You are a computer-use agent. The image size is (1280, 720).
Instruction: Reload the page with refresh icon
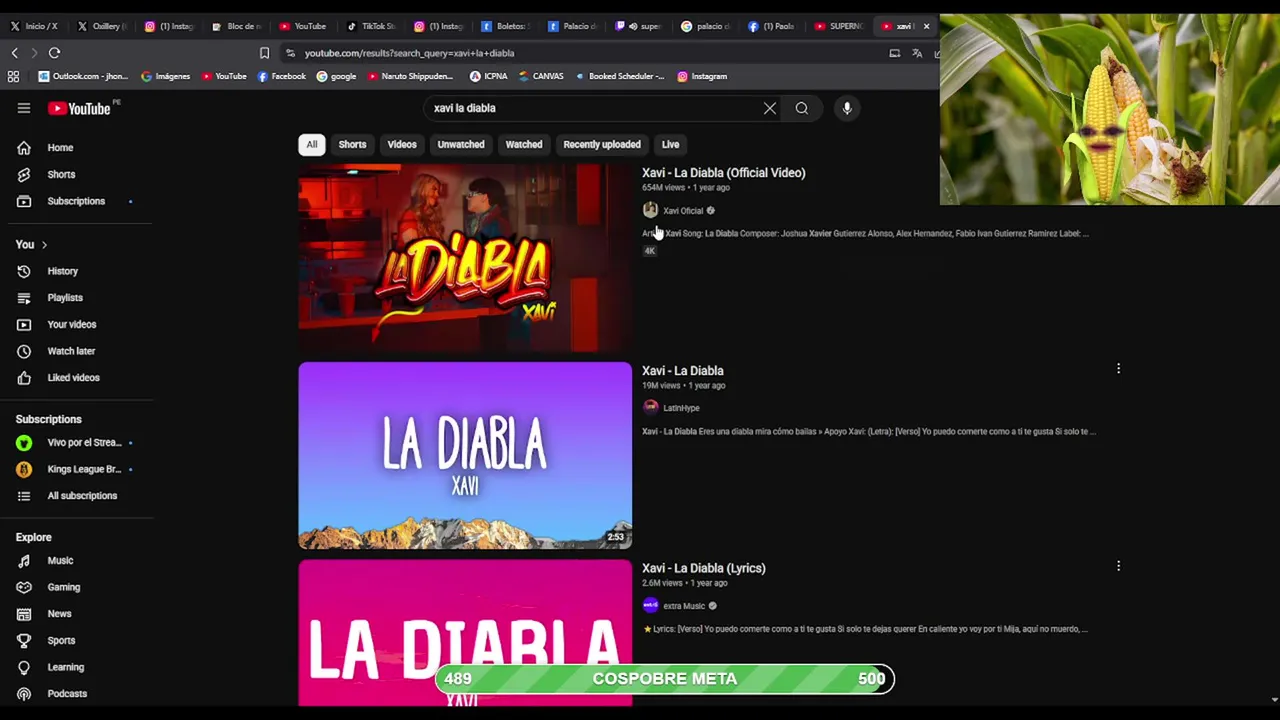pyautogui.click(x=54, y=53)
